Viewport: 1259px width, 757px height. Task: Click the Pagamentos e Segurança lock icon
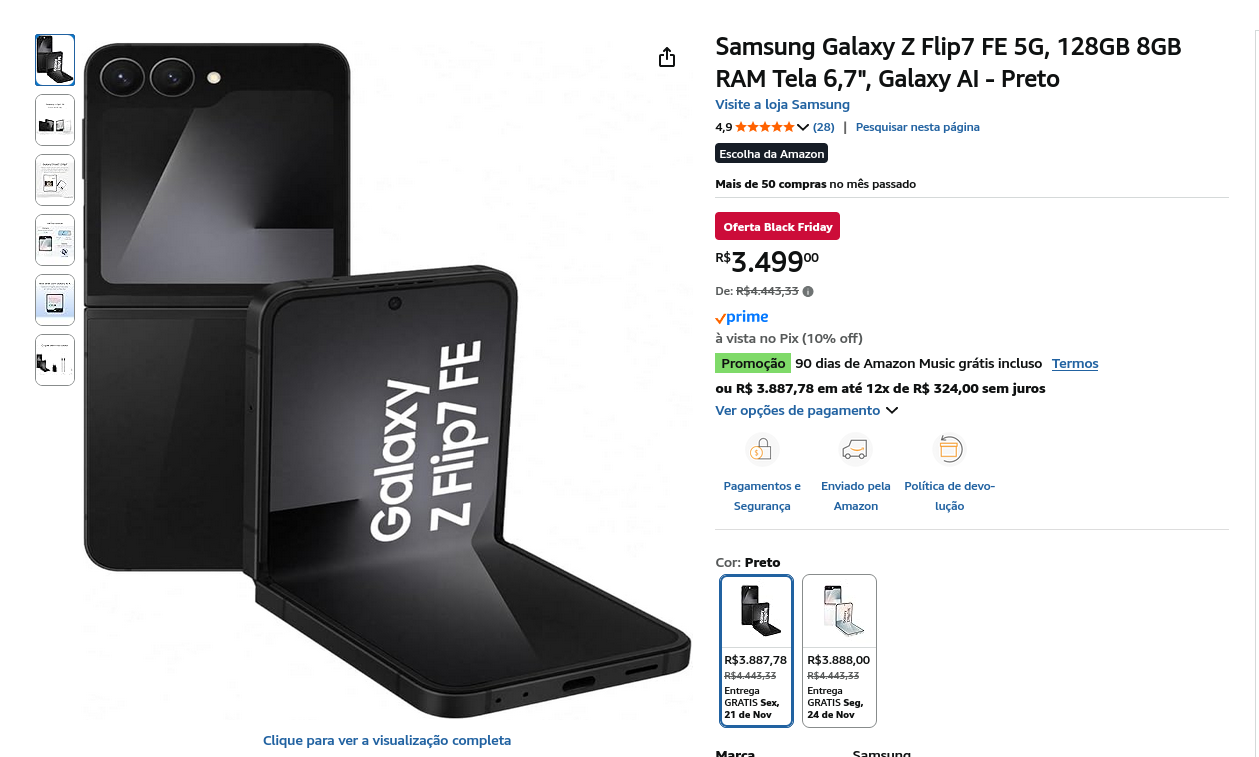[x=762, y=450]
